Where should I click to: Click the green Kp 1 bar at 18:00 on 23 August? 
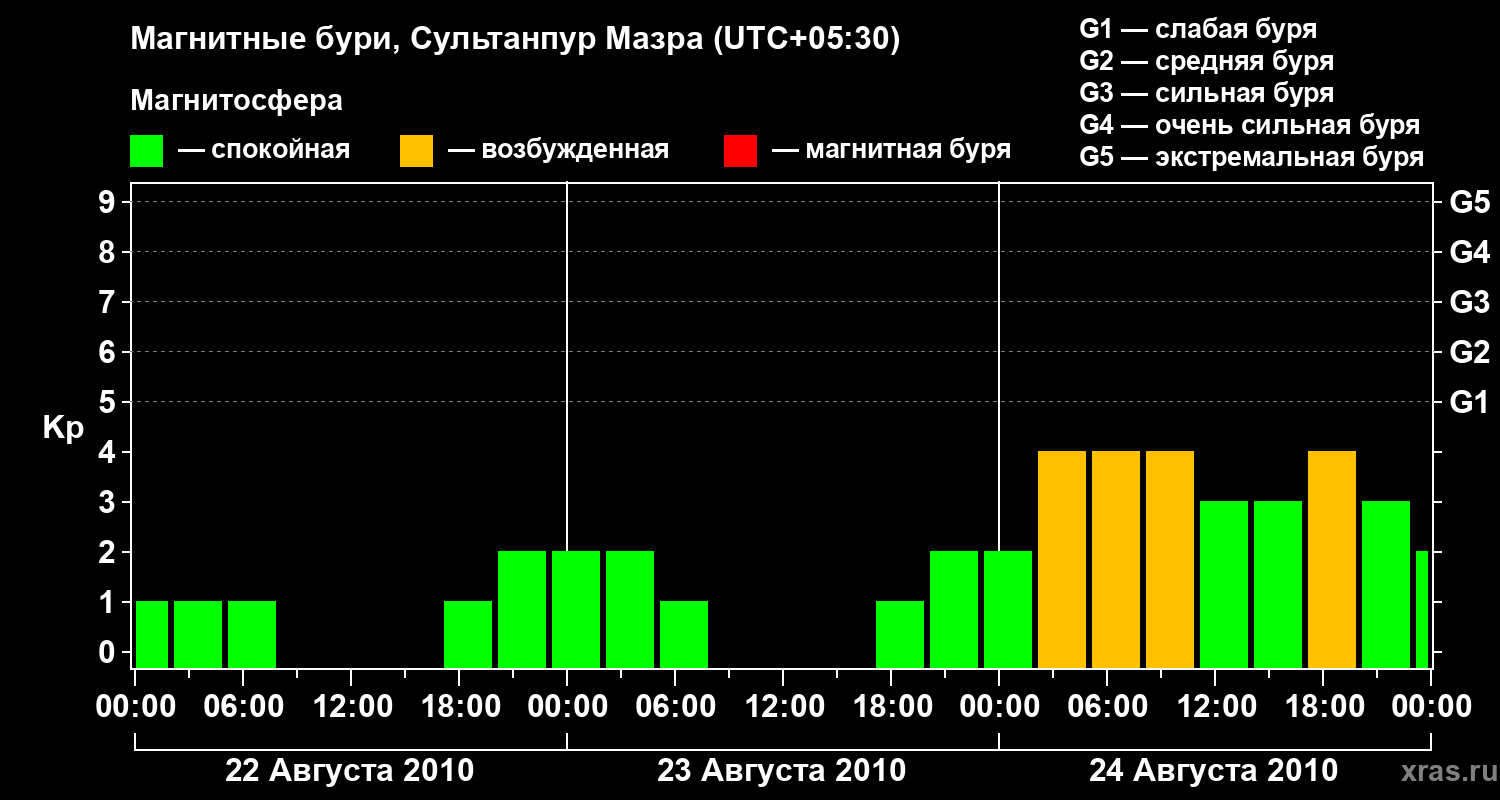pyautogui.click(x=900, y=634)
